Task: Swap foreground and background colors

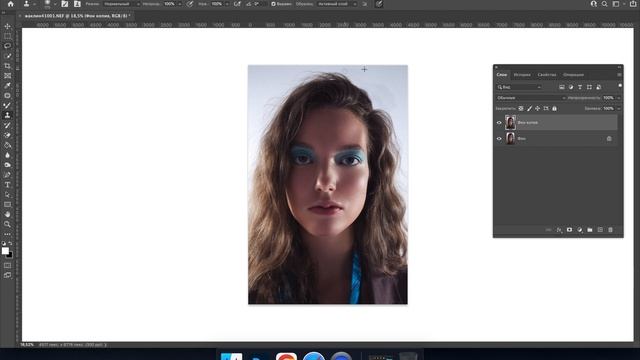Action: click(11, 243)
